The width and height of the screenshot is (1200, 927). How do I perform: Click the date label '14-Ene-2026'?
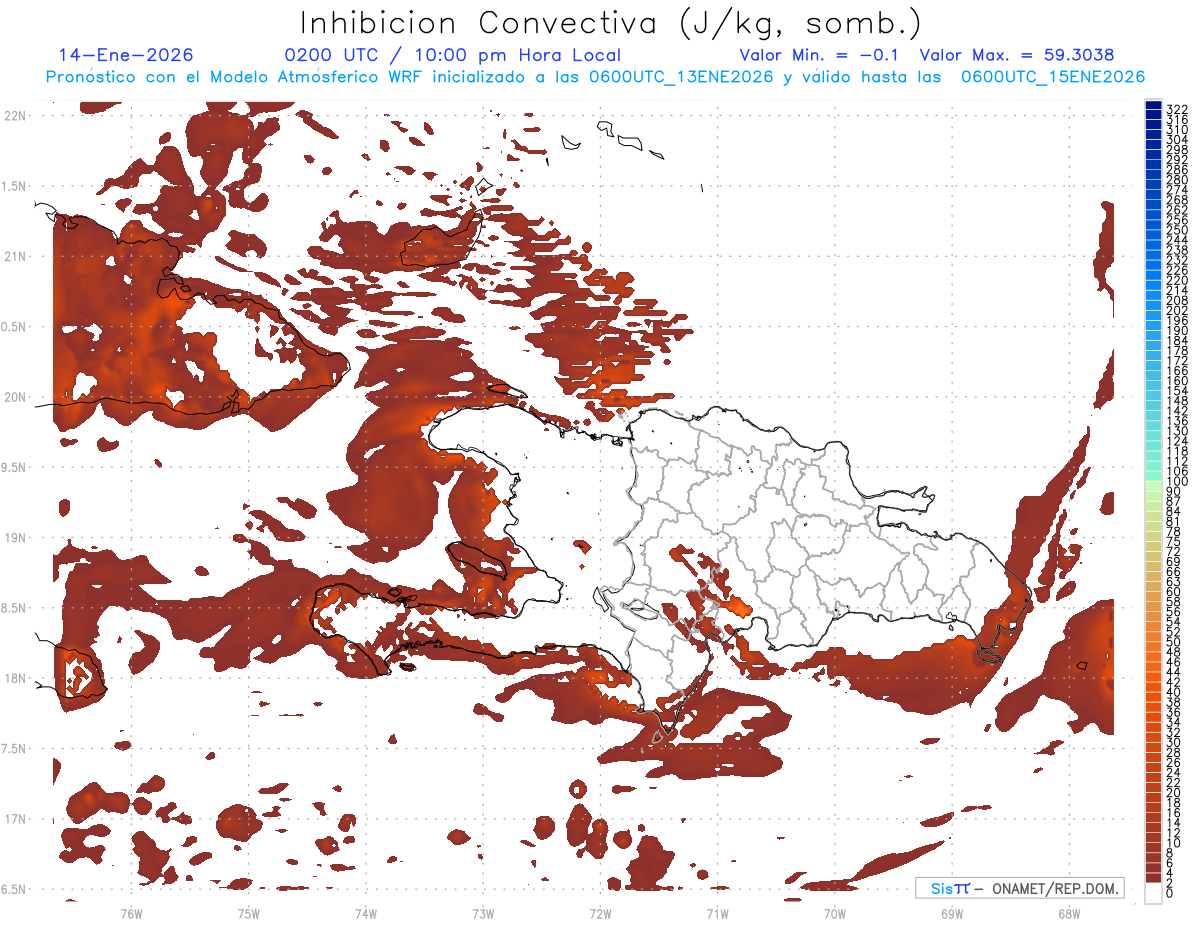point(126,55)
